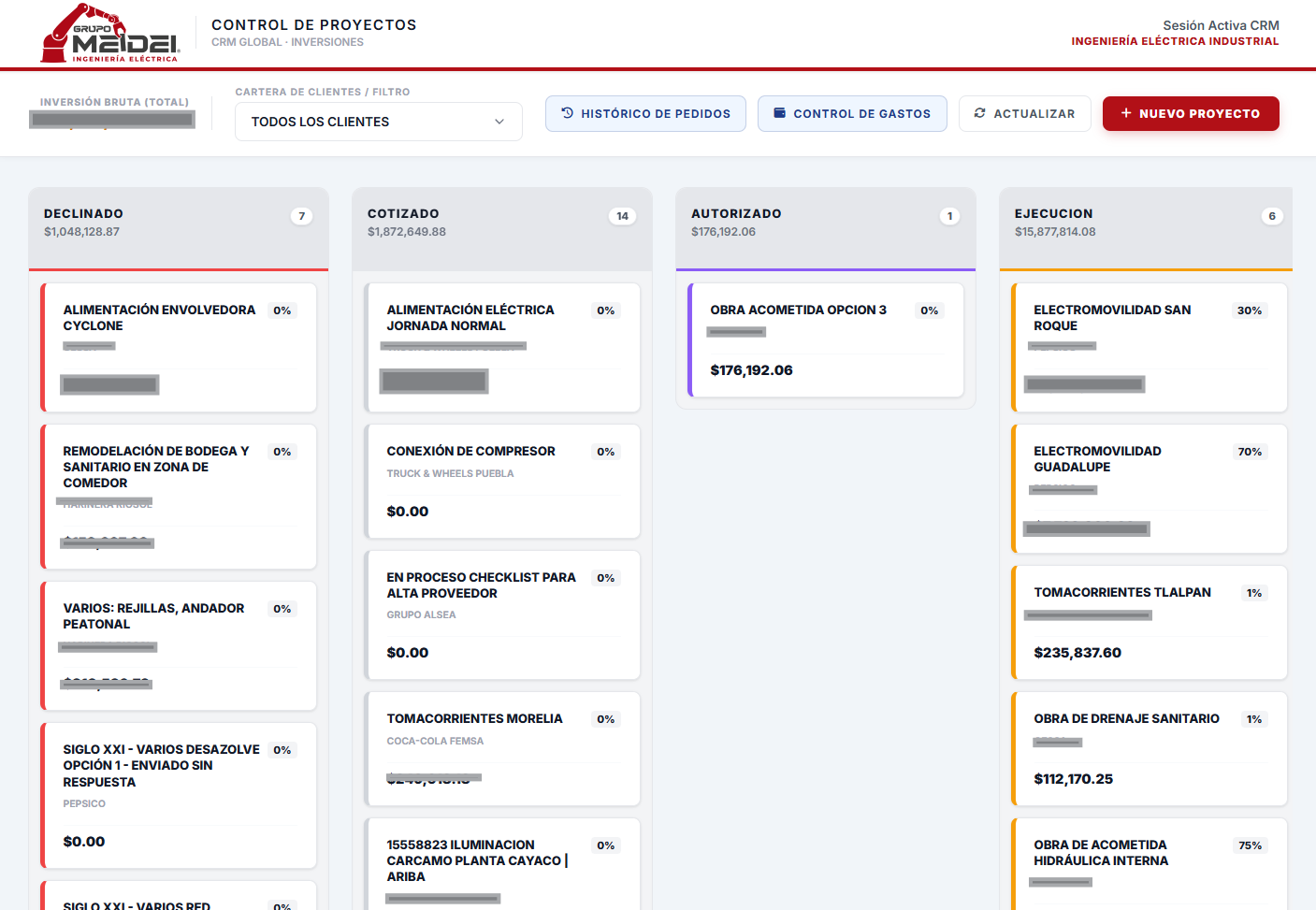
Task: Open En Proceso Checklist para Alta Proveedor card
Action: tap(501, 614)
